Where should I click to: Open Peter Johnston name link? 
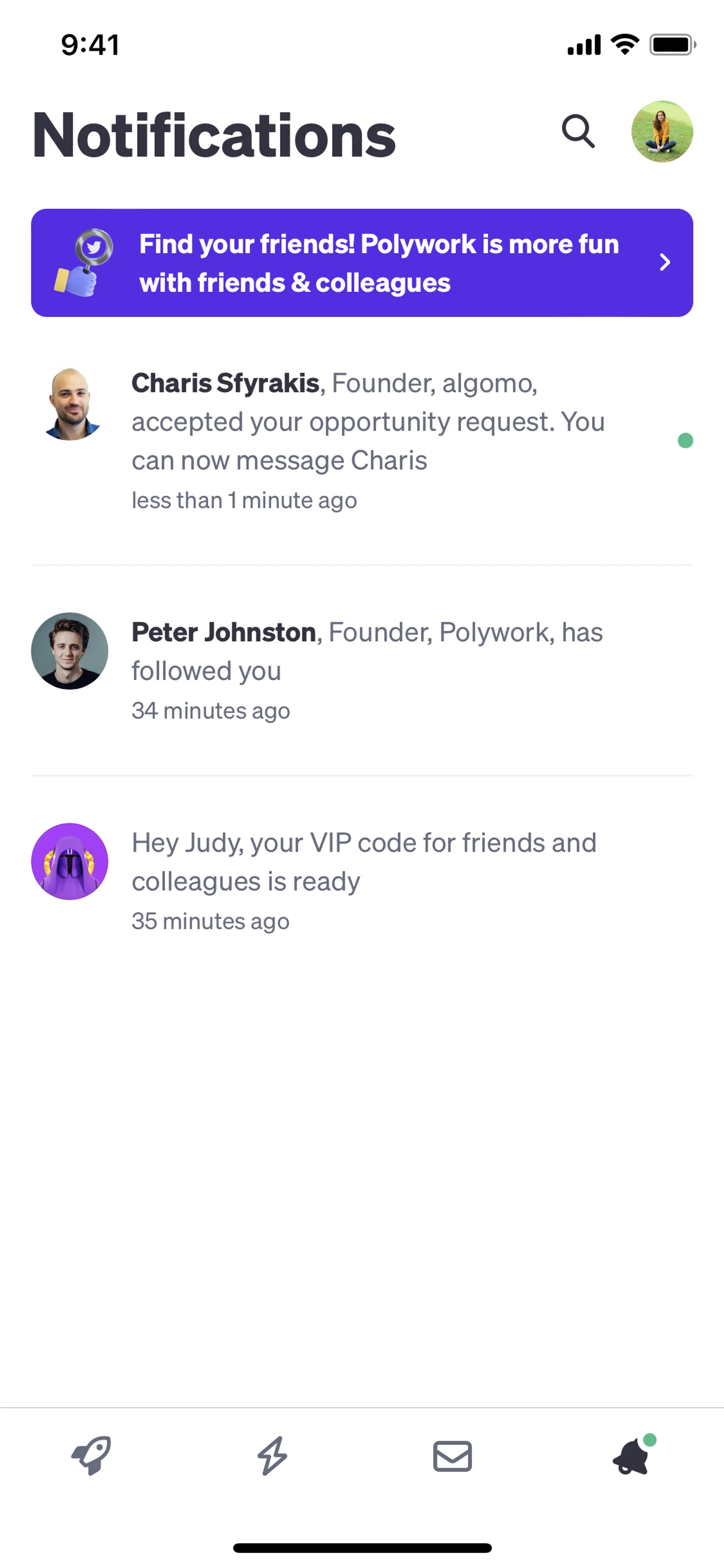point(223,633)
